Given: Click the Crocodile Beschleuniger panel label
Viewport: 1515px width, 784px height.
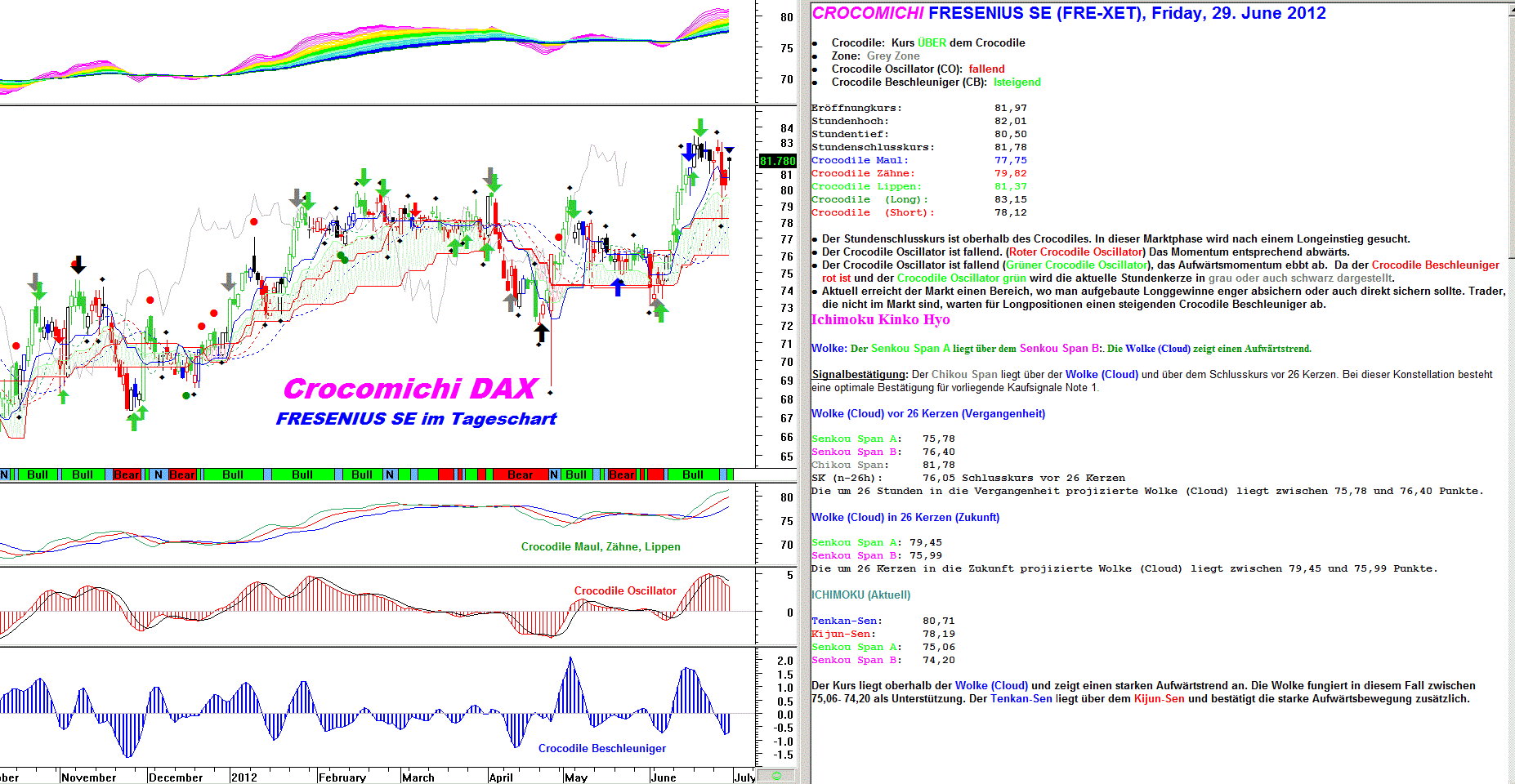Looking at the screenshot, I should point(601,748).
